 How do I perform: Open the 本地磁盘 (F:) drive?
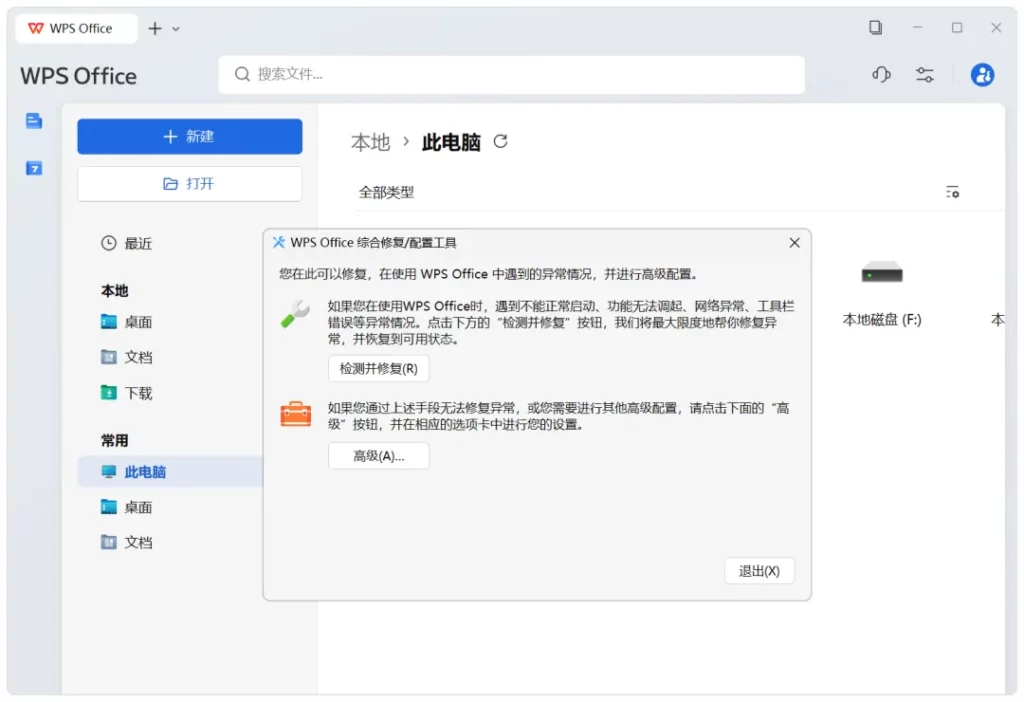[x=882, y=293]
